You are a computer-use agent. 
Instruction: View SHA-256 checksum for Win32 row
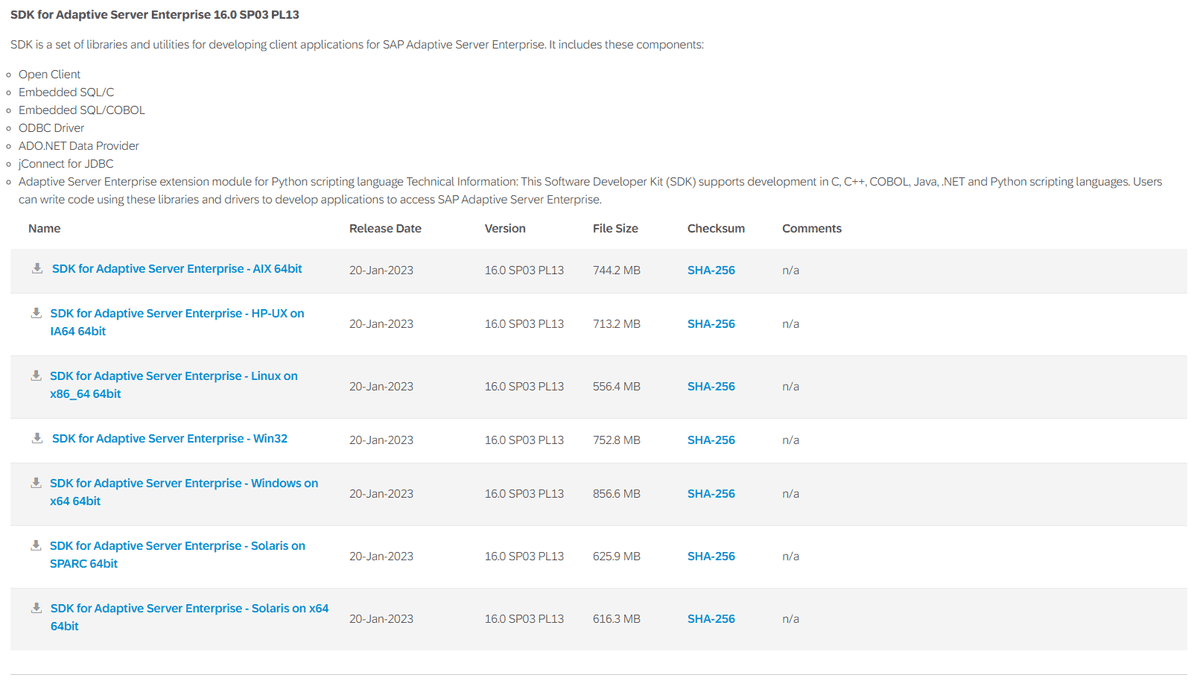pos(711,440)
